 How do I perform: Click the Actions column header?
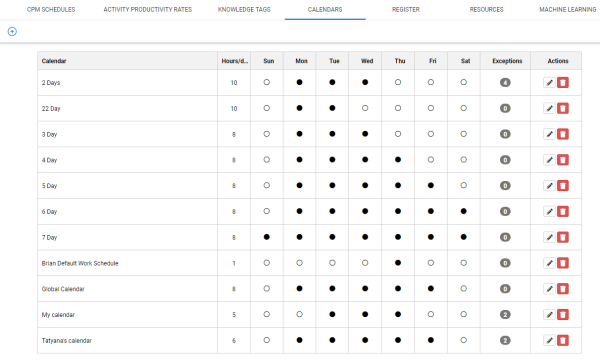coord(556,61)
